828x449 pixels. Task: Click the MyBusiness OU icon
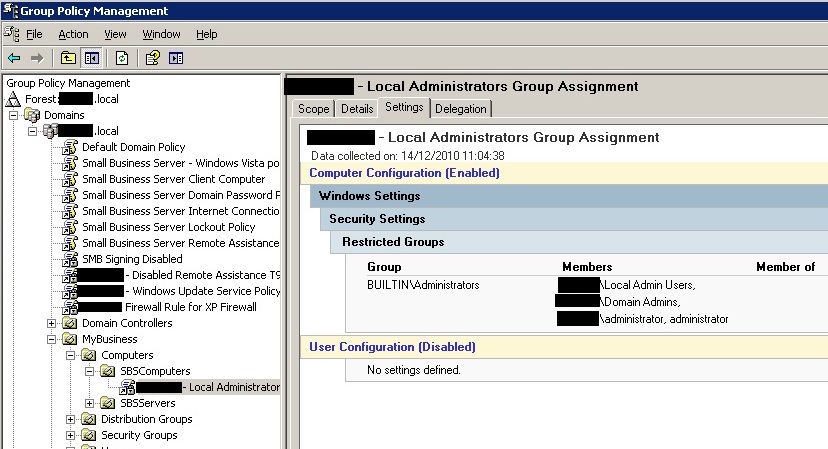(x=70, y=339)
